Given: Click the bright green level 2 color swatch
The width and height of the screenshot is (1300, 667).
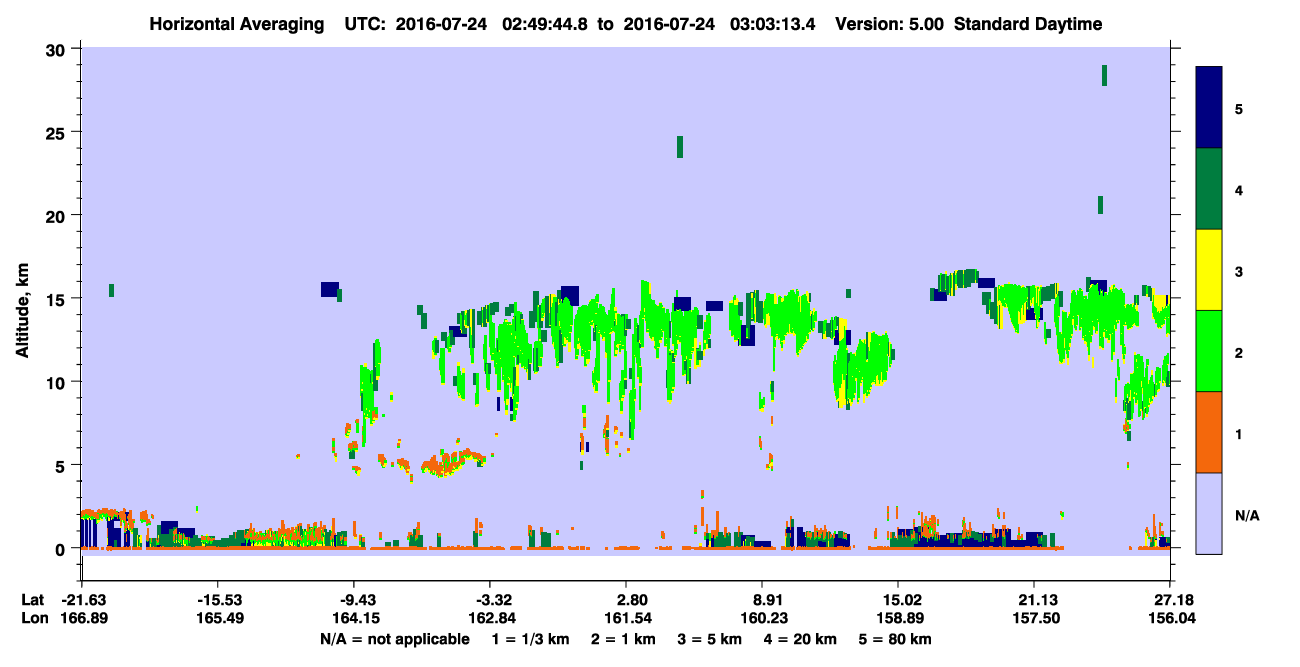Looking at the screenshot, I should (x=1209, y=351).
